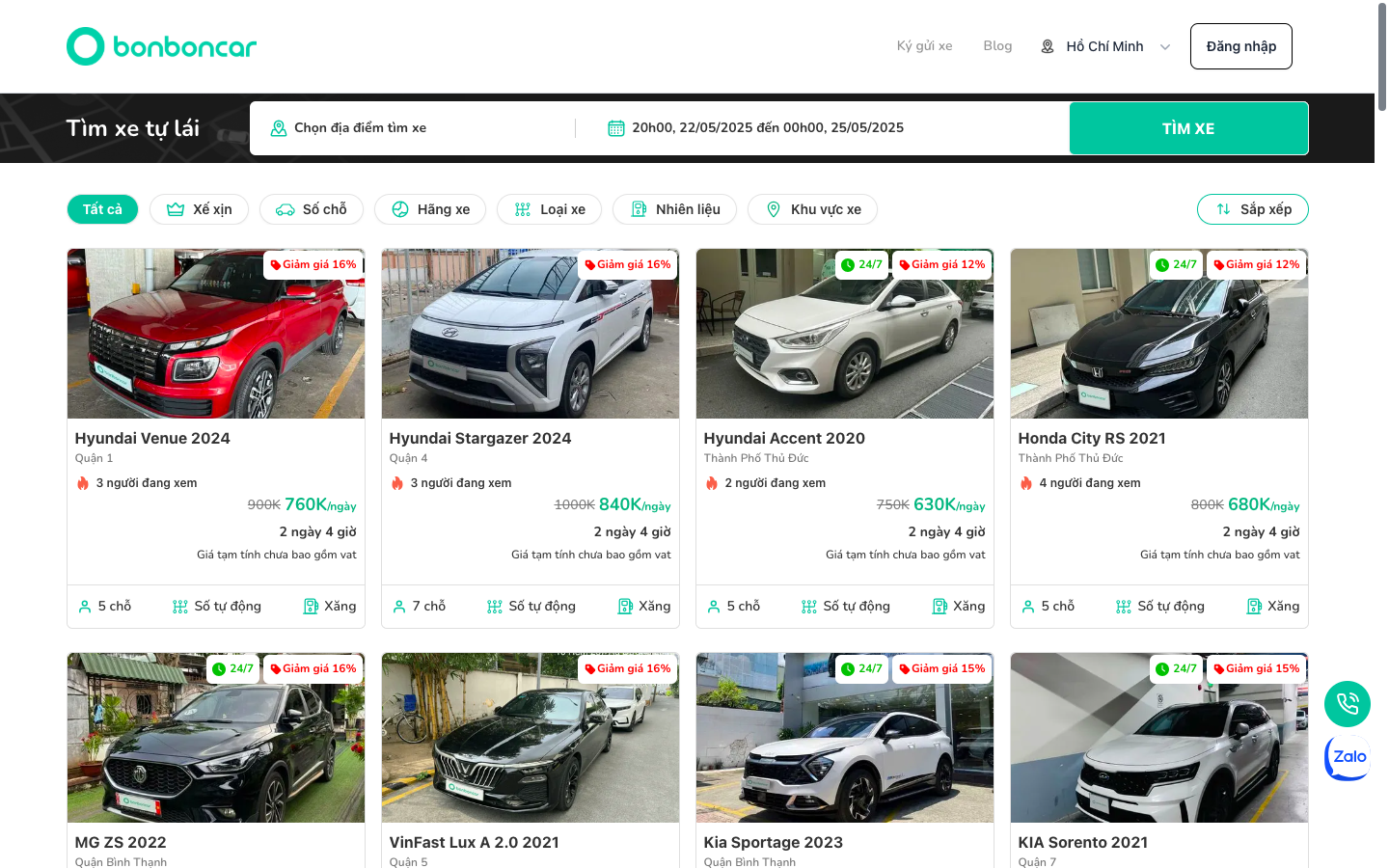The image size is (1389, 868).
Task: Expand the Hồ Chí Minh city selector
Action: [x=1105, y=46]
